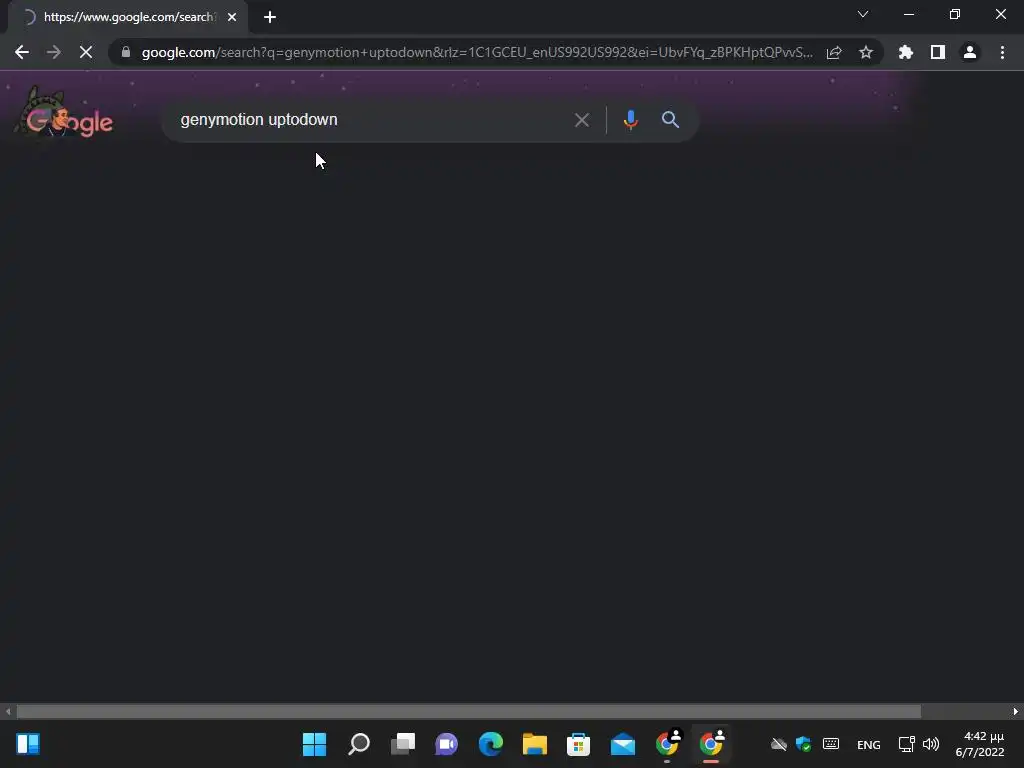
Task: Open the Chrome profile menu
Action: (970, 52)
